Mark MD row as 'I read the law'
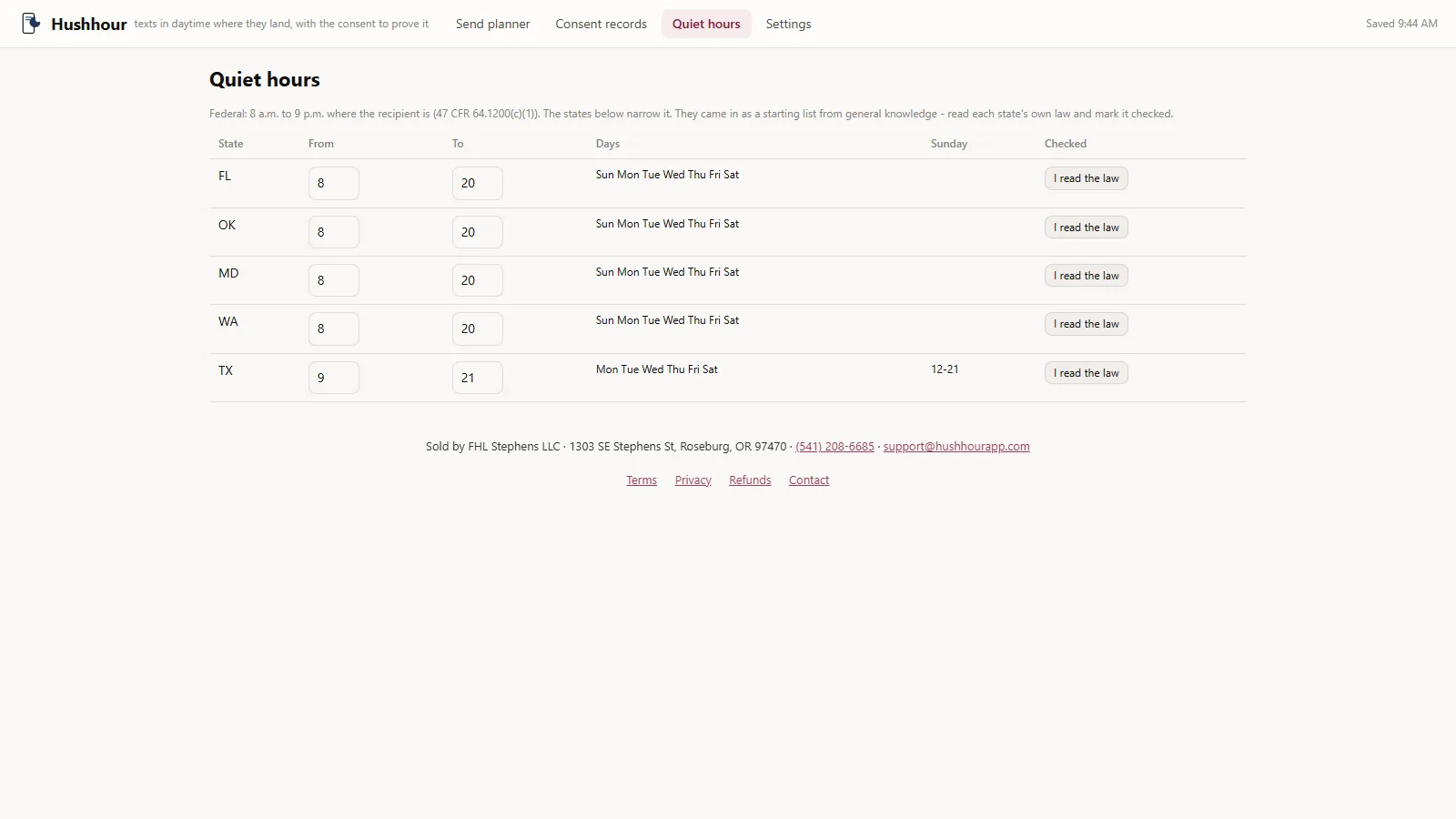 tap(1086, 276)
